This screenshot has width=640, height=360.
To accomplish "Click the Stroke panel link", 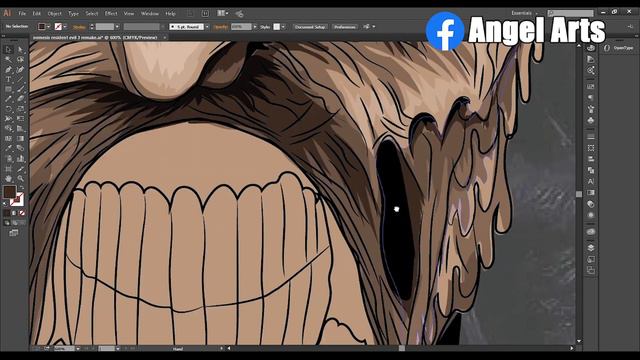I will pos(79,27).
